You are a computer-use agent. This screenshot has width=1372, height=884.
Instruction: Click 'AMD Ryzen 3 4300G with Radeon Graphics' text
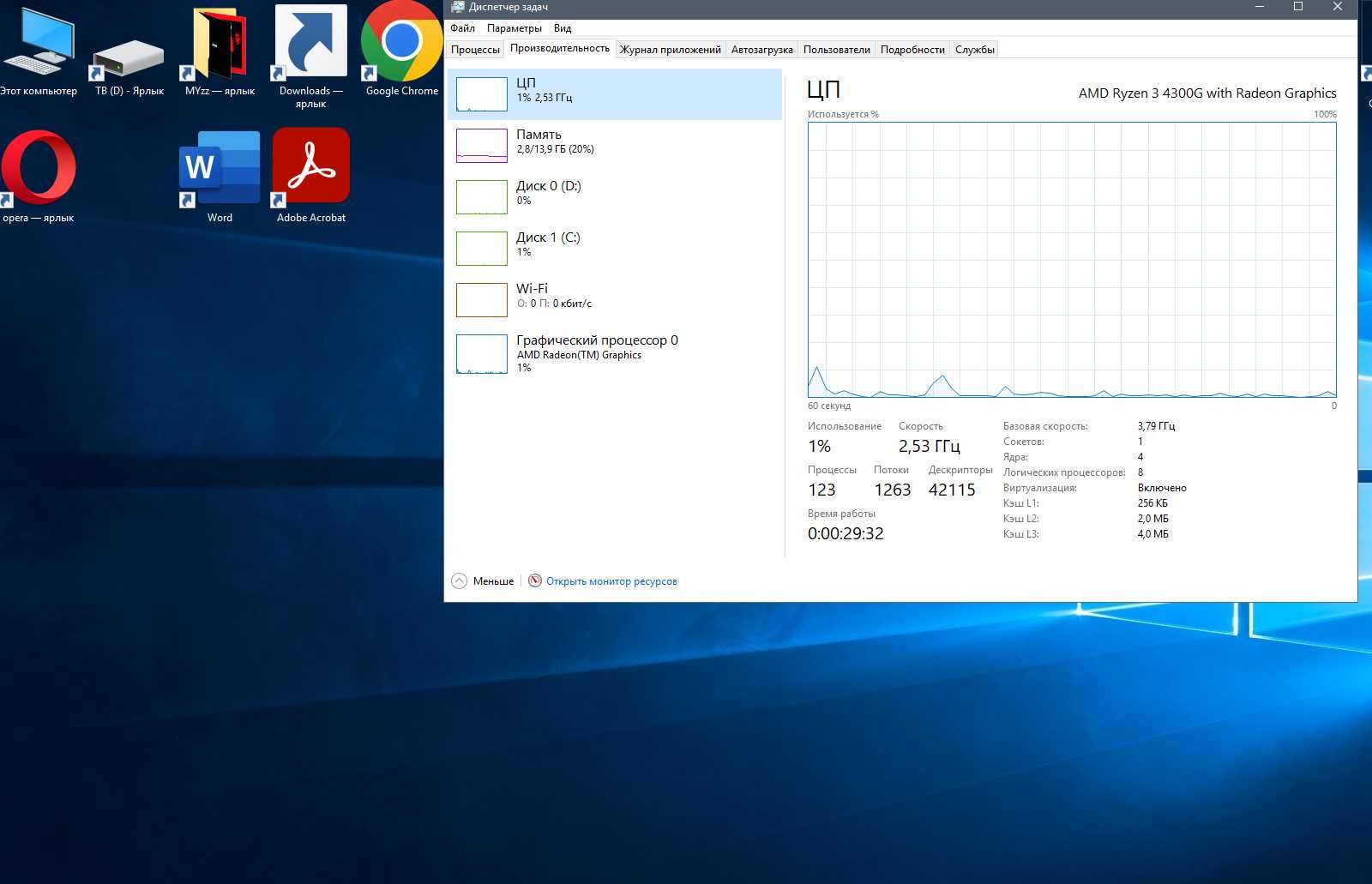click(1207, 93)
